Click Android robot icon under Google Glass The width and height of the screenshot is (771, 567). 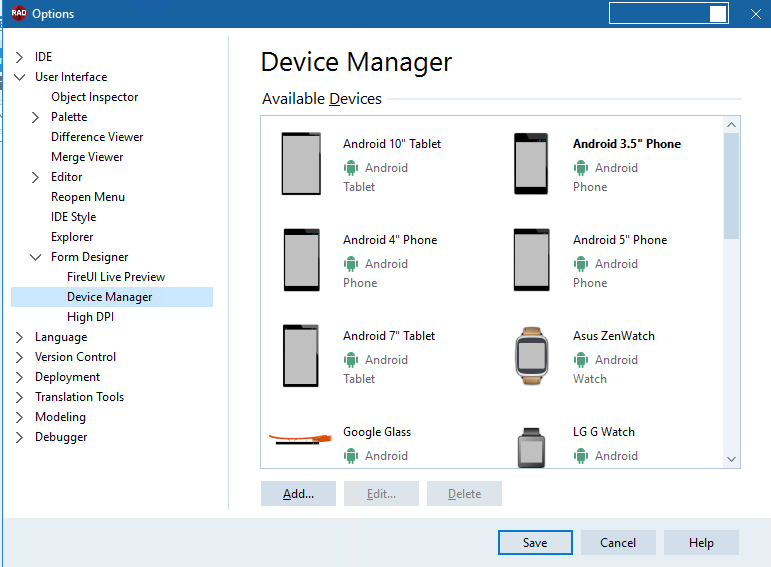coord(351,456)
